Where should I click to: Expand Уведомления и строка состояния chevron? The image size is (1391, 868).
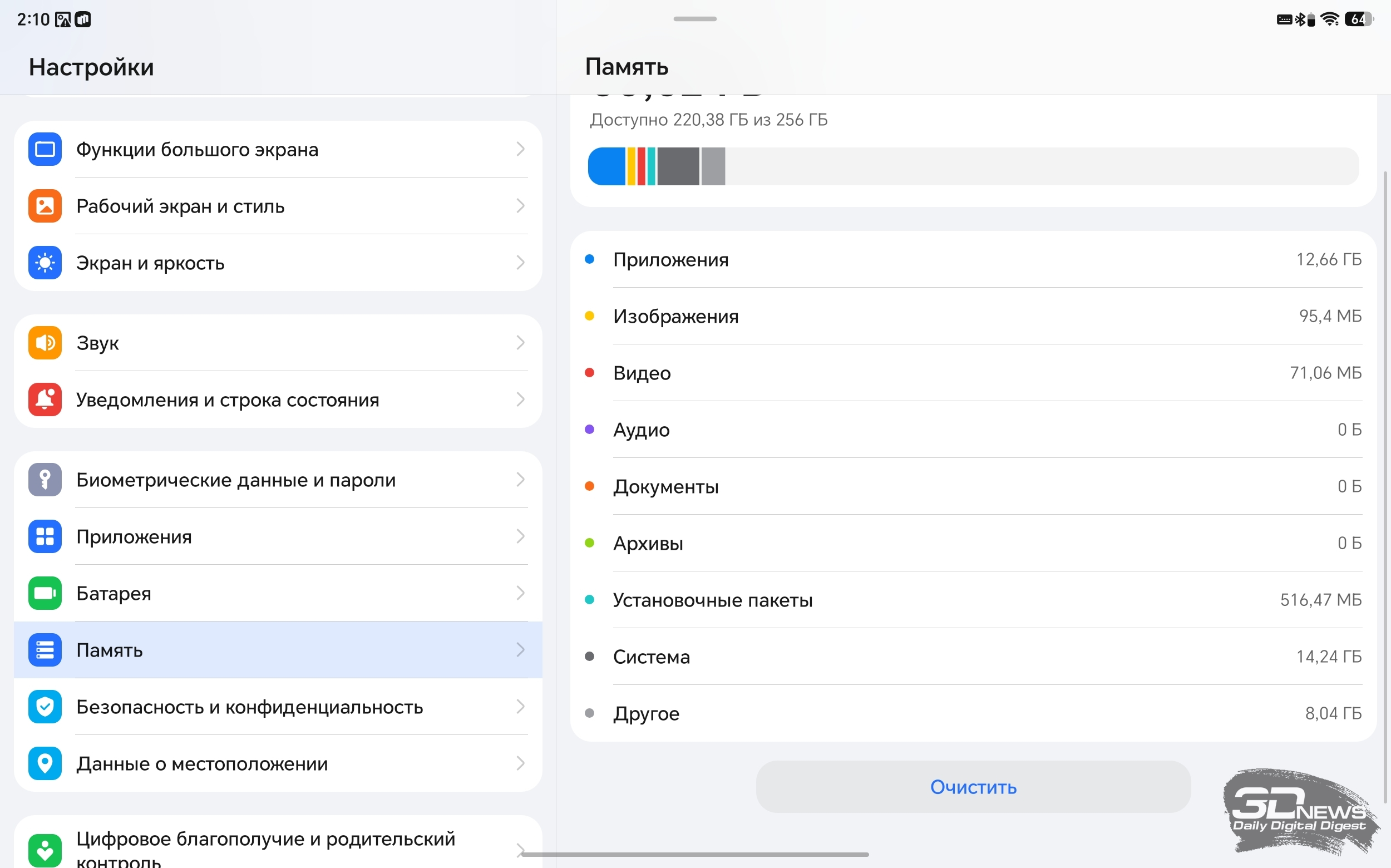520,400
